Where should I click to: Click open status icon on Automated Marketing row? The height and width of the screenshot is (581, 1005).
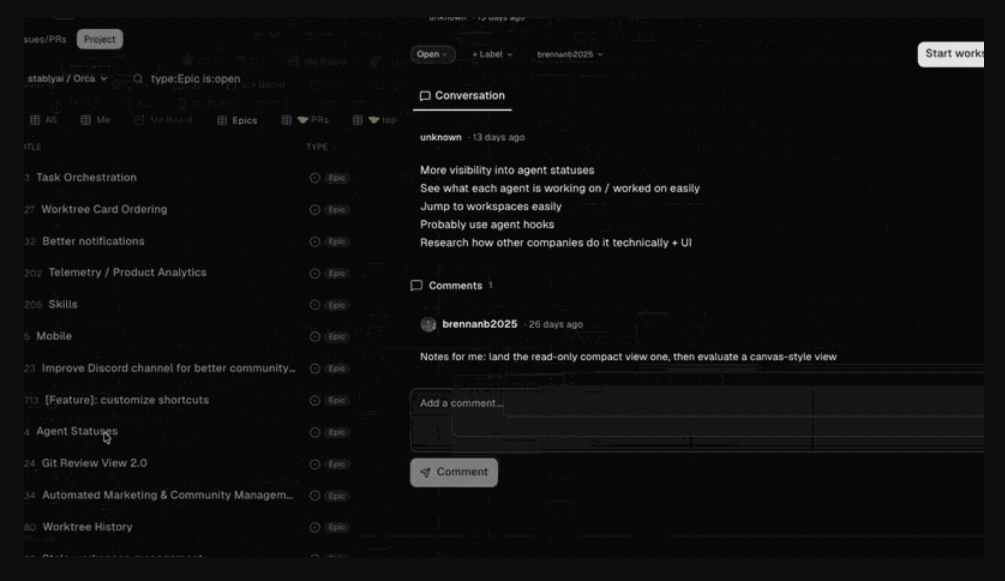(315, 496)
